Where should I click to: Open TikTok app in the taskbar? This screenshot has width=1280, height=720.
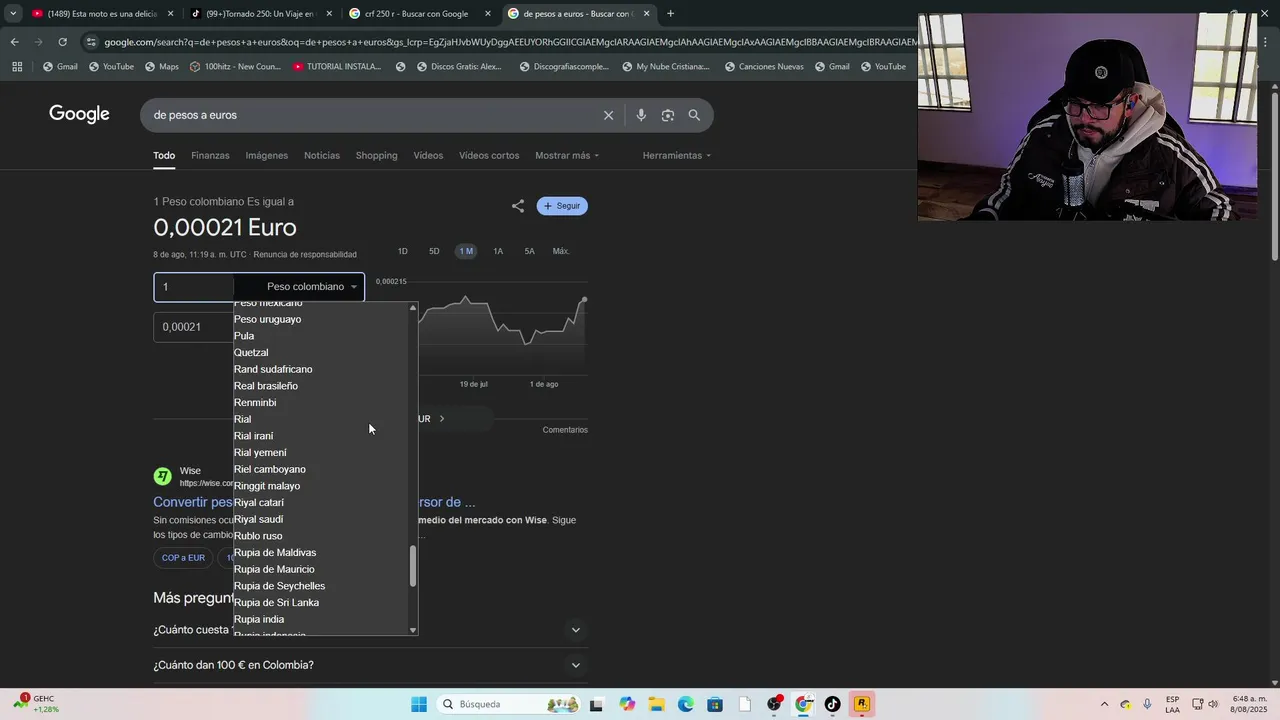832,704
